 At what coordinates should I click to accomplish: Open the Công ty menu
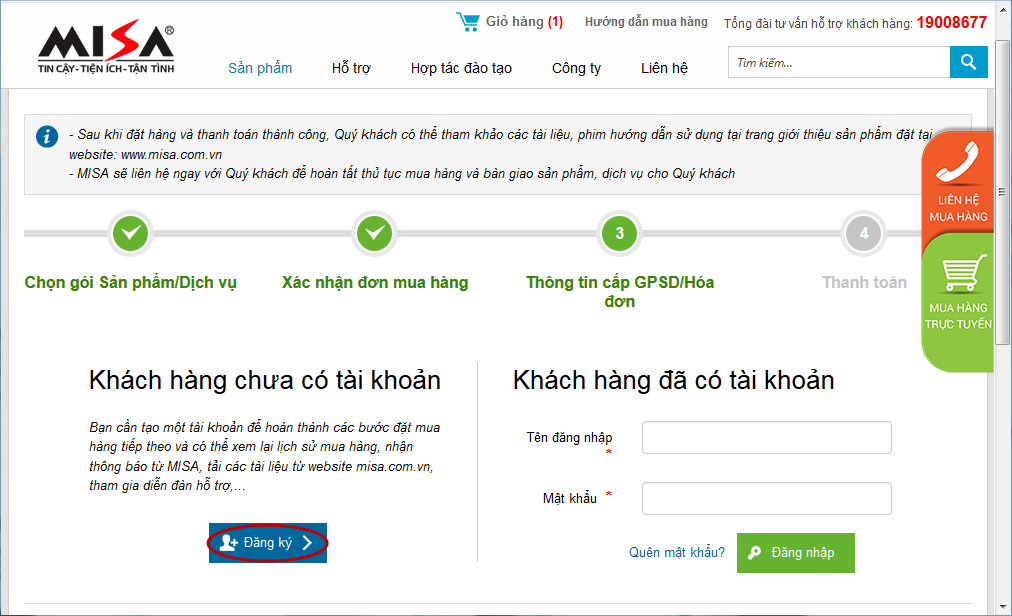coord(576,68)
